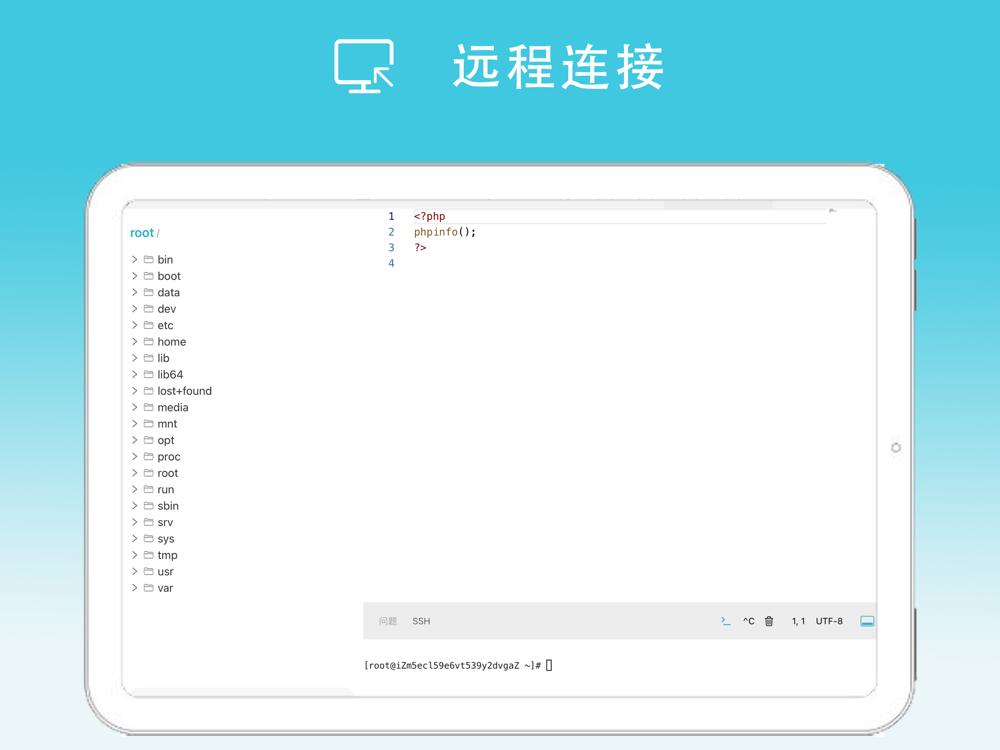Select the media folder icon
This screenshot has height=750, width=1000.
pyautogui.click(x=149, y=407)
